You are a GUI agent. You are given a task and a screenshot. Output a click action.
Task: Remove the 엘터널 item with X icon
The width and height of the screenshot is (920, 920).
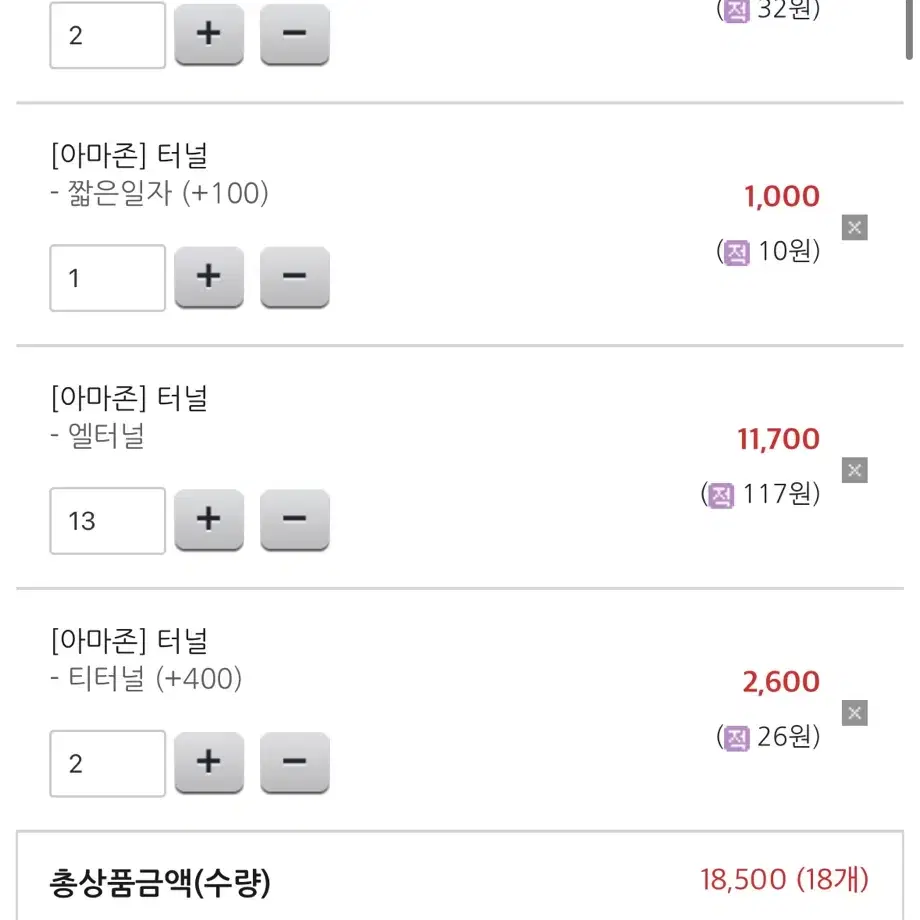pyautogui.click(x=854, y=471)
